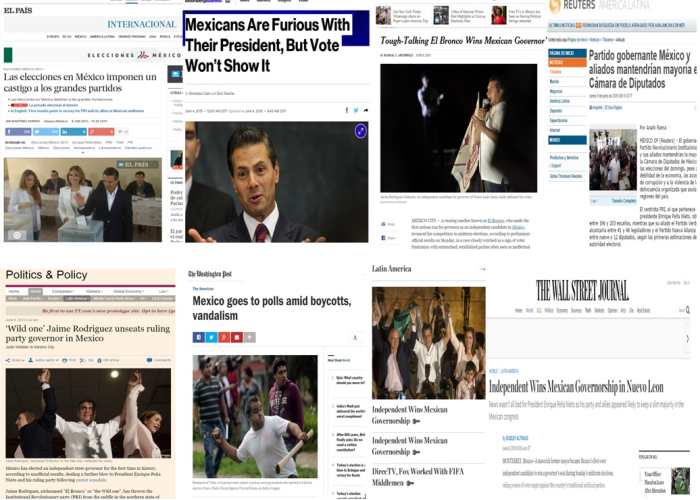Email the Washington Post article
The height and width of the screenshot is (500, 700).
[x=237, y=337]
